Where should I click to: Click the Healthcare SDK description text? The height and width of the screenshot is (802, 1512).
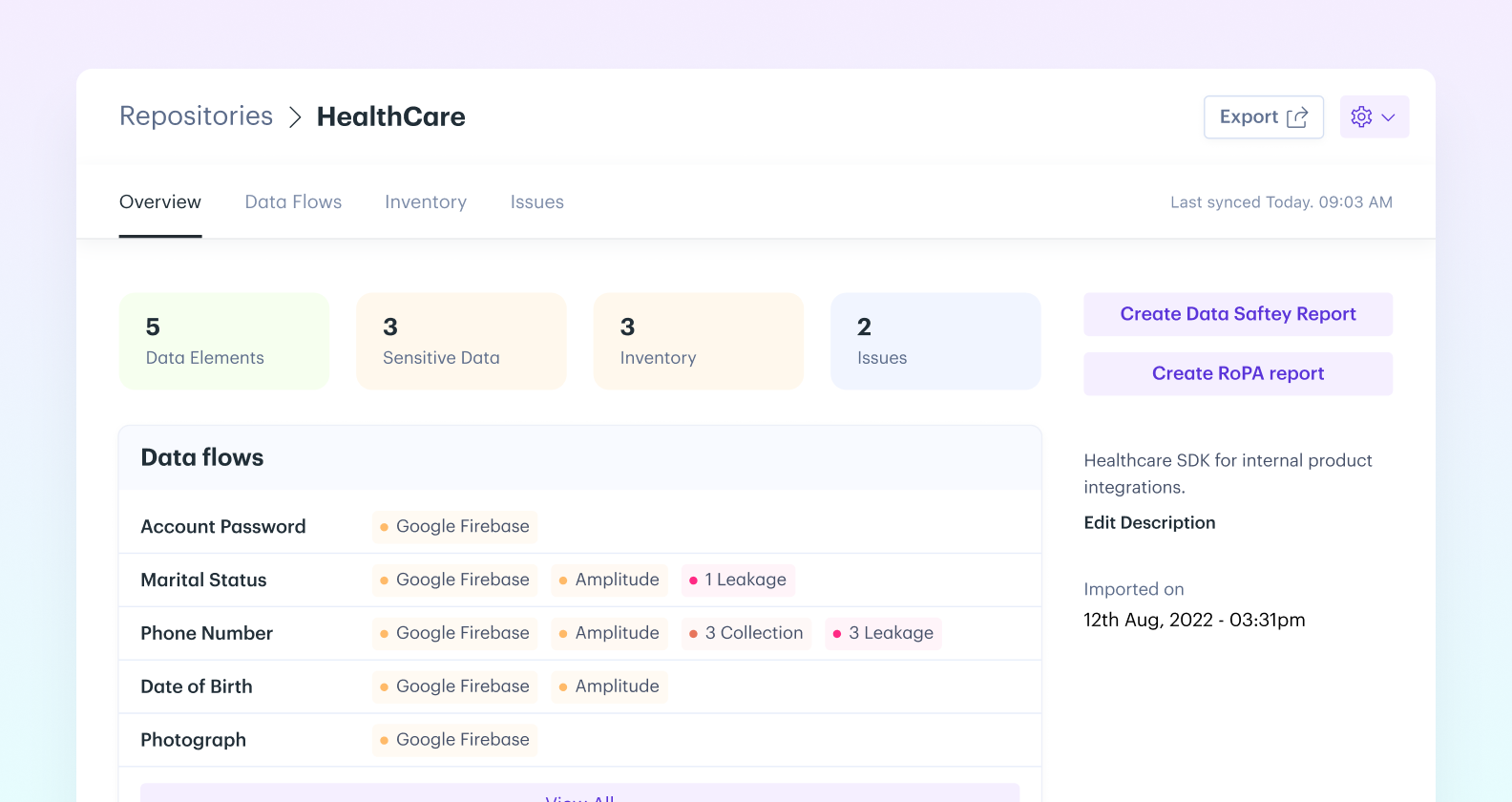[1228, 474]
